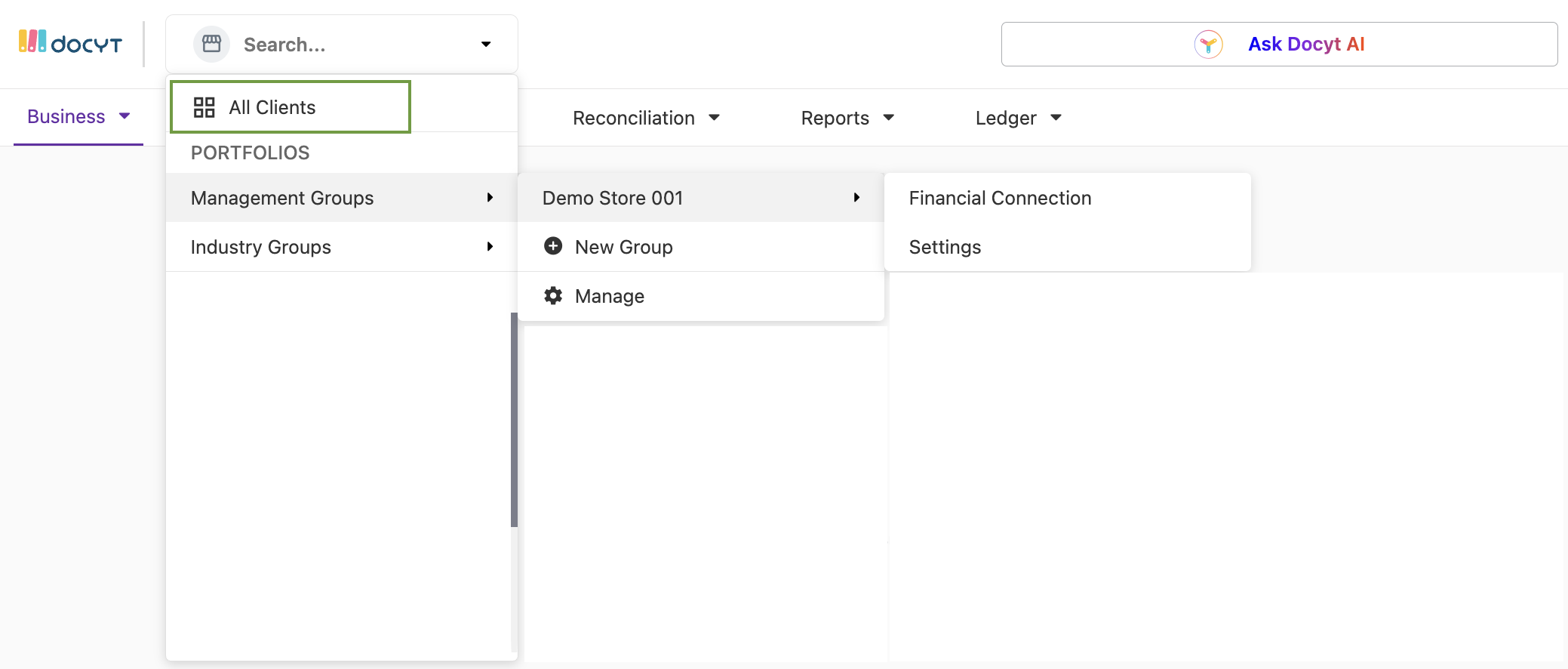Click the Ask Docyt AI logo icon
This screenshot has height=669, width=1568.
[1208, 45]
